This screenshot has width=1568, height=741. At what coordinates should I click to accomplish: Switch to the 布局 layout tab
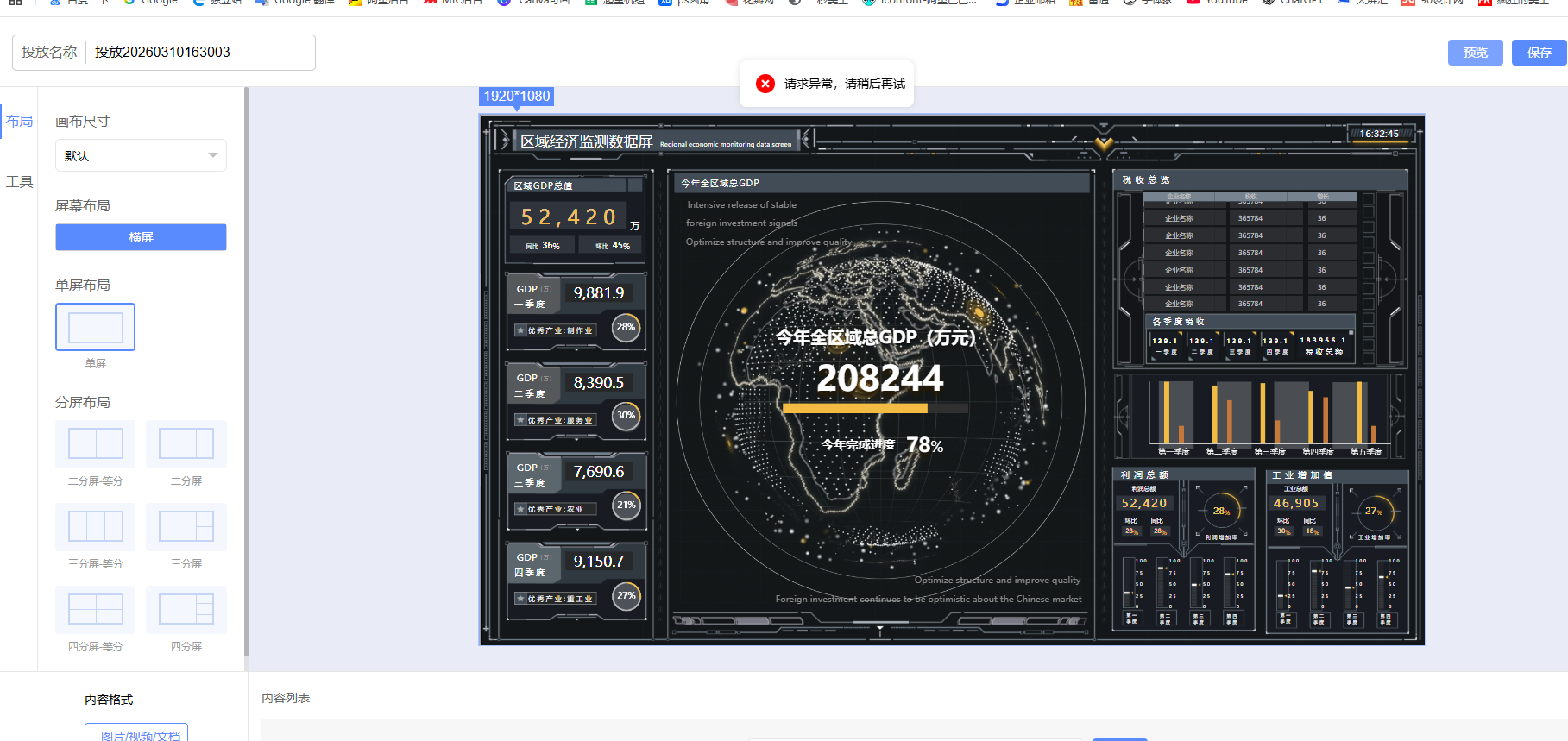[x=19, y=122]
